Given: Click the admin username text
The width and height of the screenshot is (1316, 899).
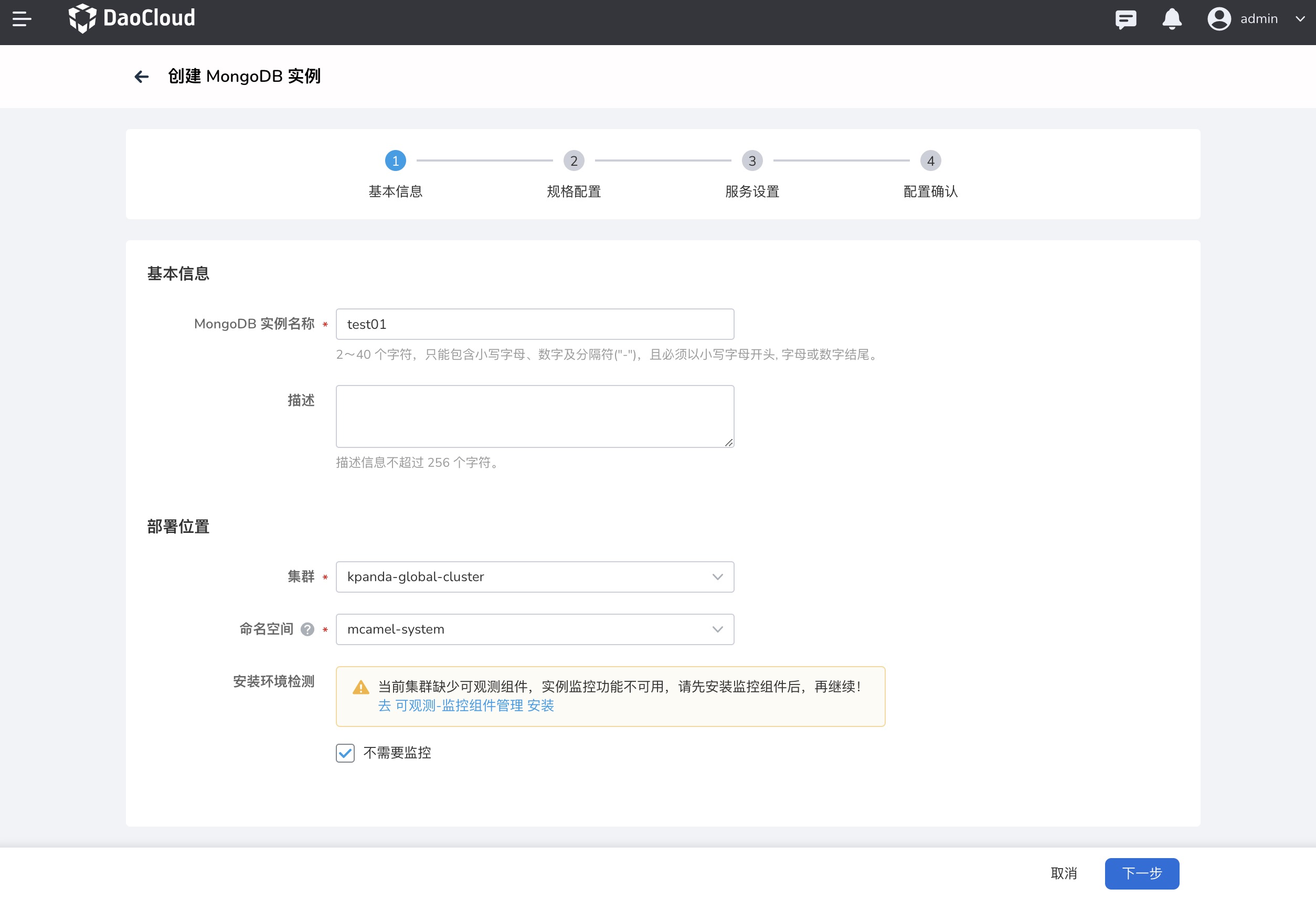Looking at the screenshot, I should 1259,19.
